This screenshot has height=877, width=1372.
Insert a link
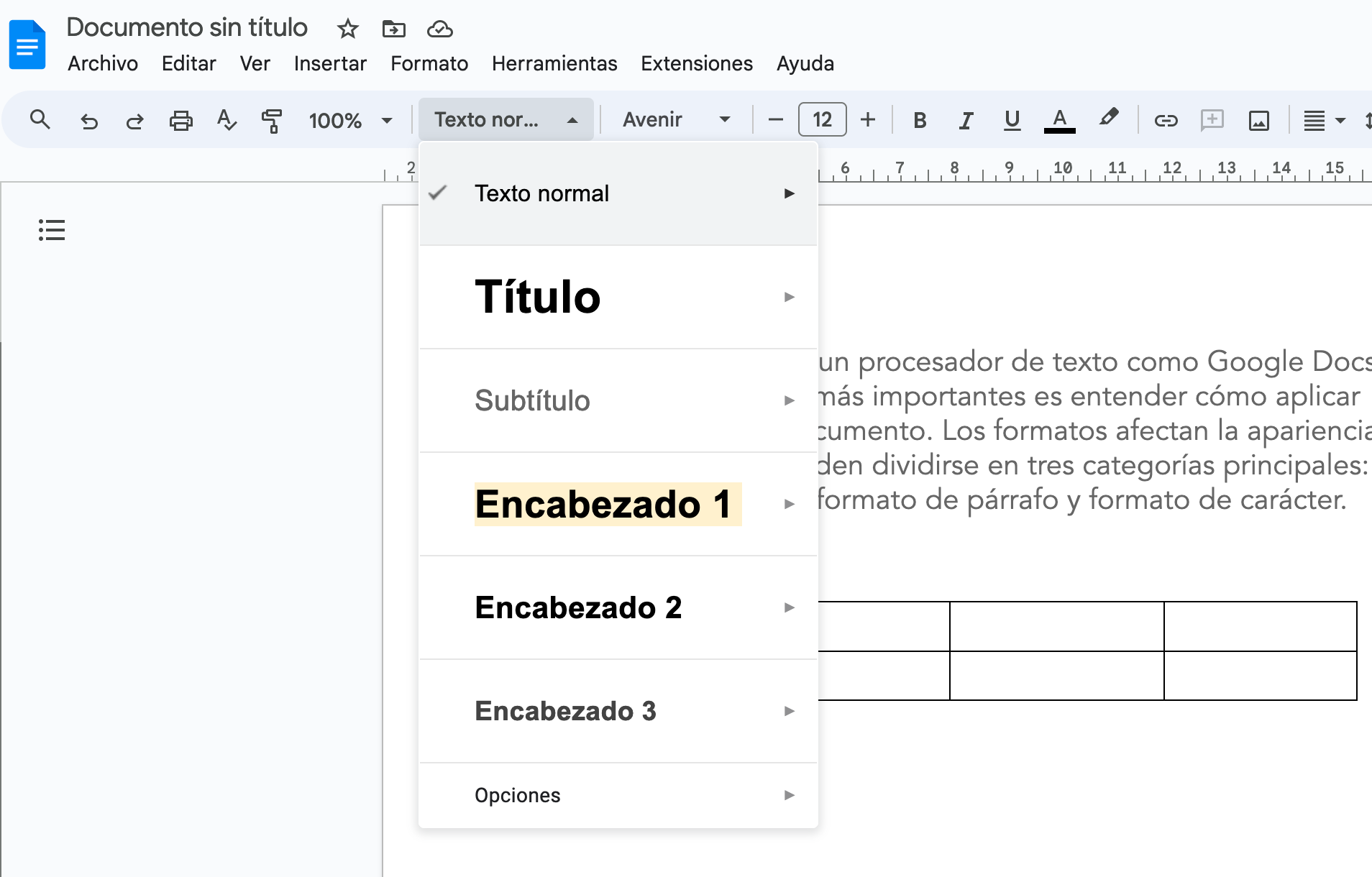(x=1166, y=120)
